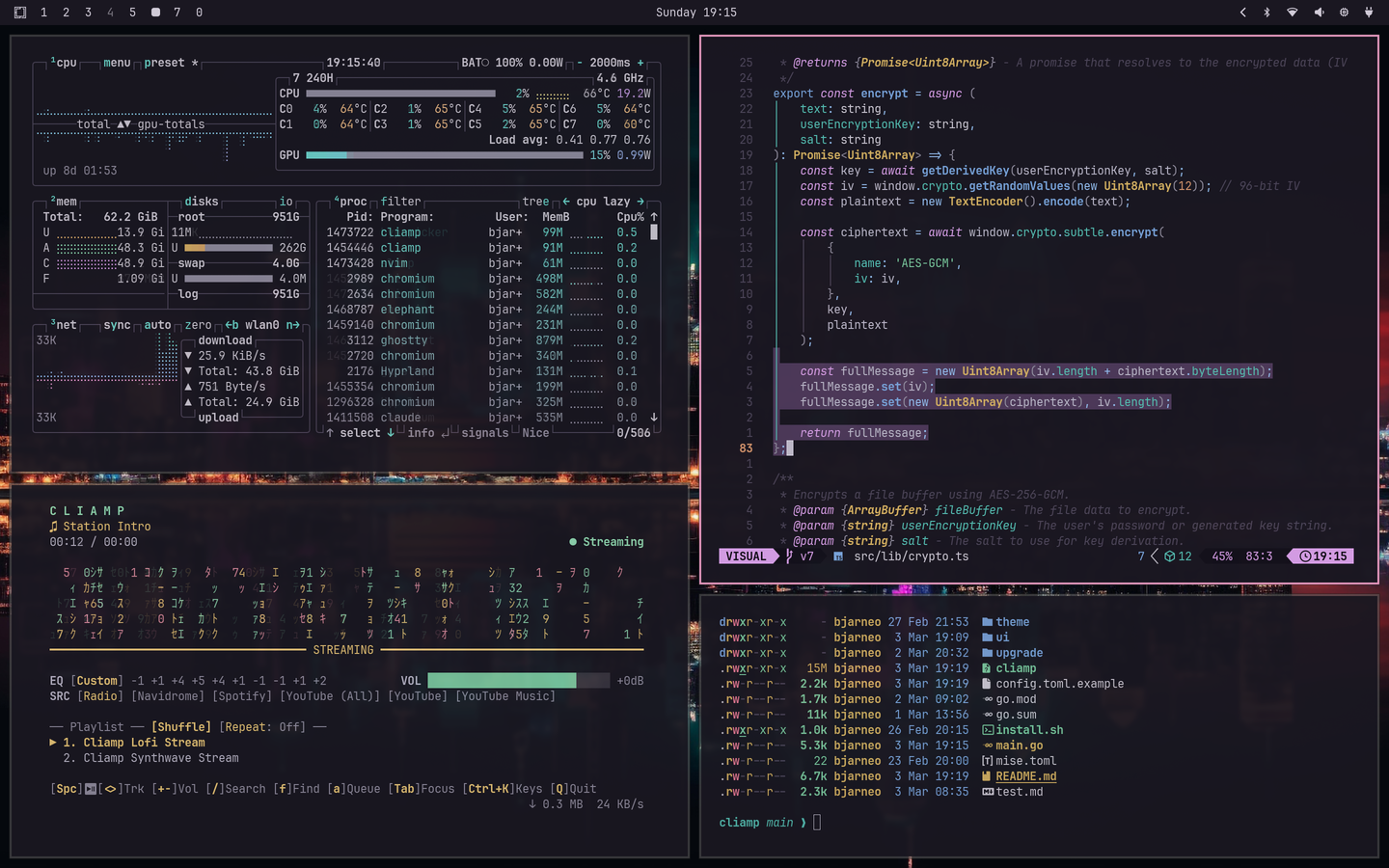1389x868 pixels.
Task: Select YouTube Music source in cliamp
Action: pos(505,696)
